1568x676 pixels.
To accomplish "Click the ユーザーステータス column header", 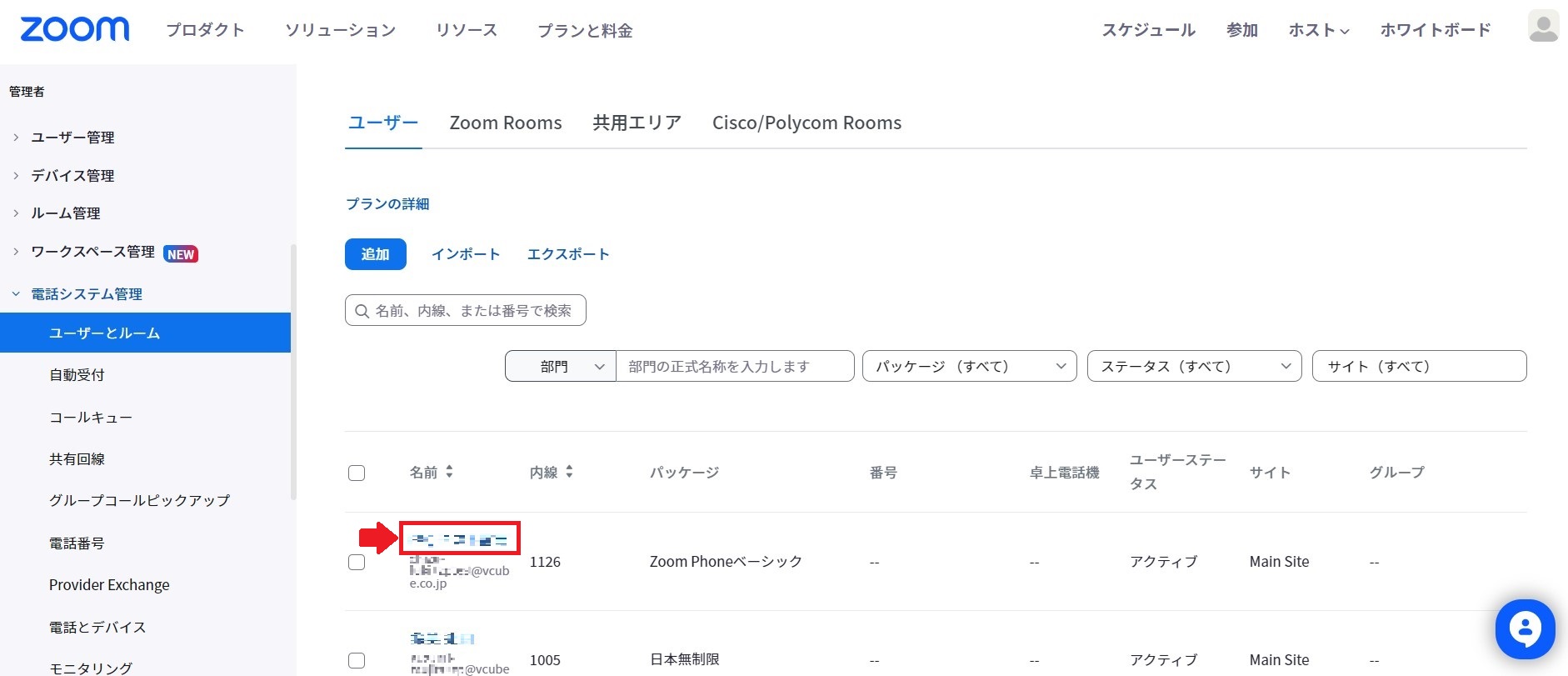I will [x=1177, y=472].
